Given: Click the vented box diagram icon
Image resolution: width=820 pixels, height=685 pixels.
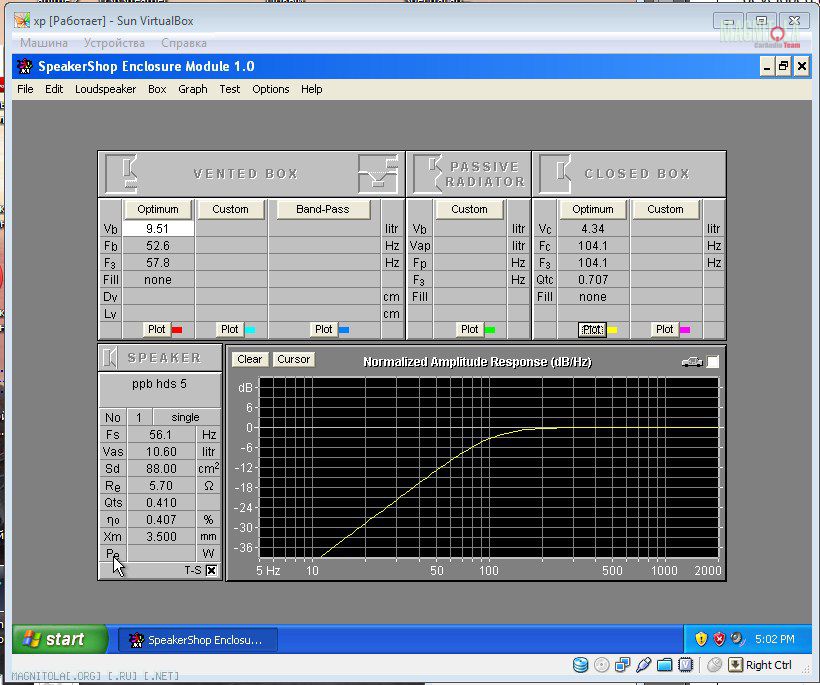Looking at the screenshot, I should [121, 173].
